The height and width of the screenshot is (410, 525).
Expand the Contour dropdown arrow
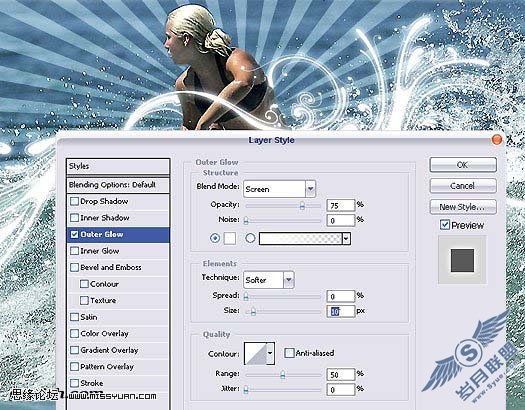(x=271, y=353)
